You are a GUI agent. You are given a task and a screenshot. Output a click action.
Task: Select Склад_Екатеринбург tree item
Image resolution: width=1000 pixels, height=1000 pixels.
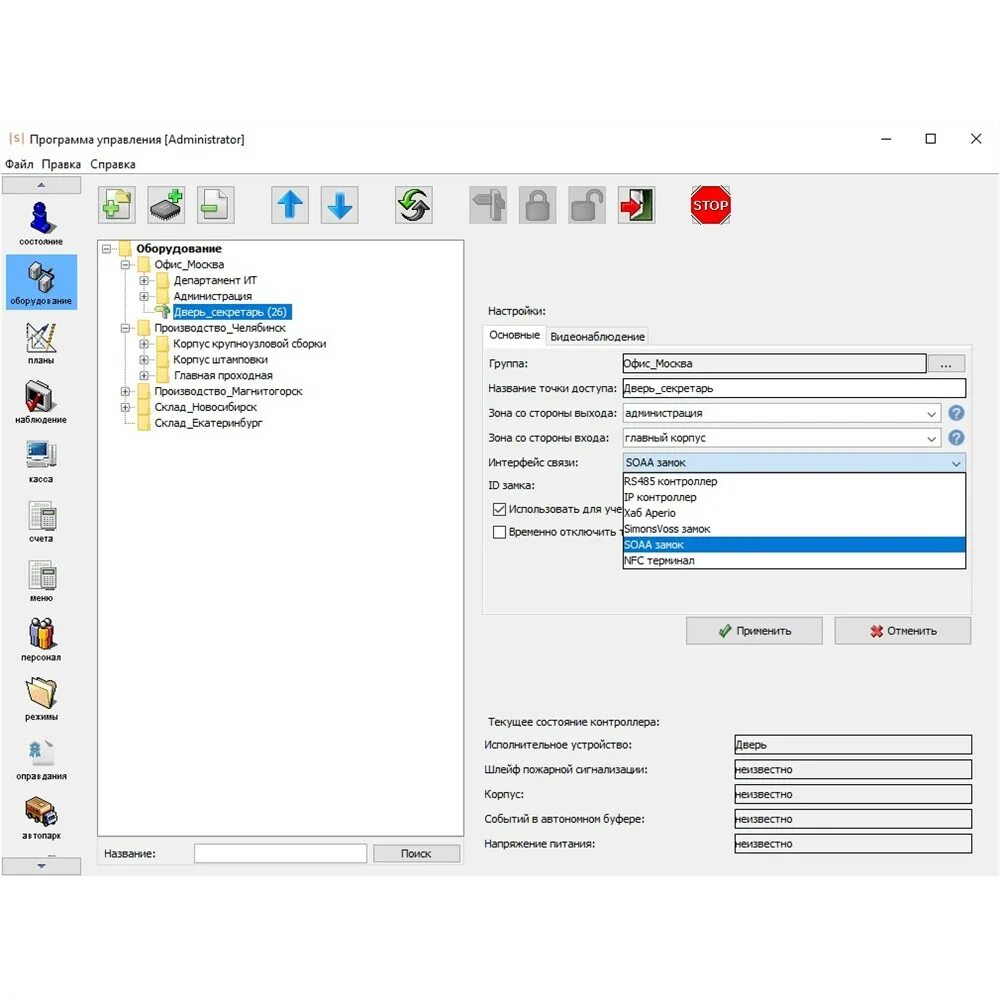click(x=208, y=423)
